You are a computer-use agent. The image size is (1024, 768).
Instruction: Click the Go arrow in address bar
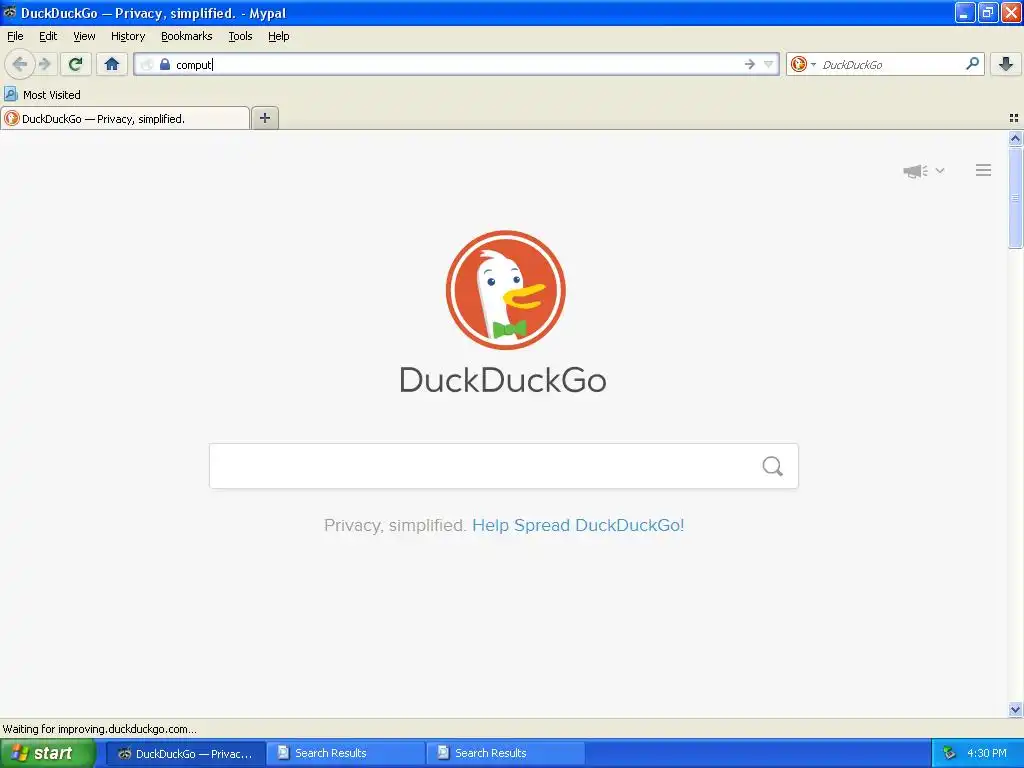[750, 64]
